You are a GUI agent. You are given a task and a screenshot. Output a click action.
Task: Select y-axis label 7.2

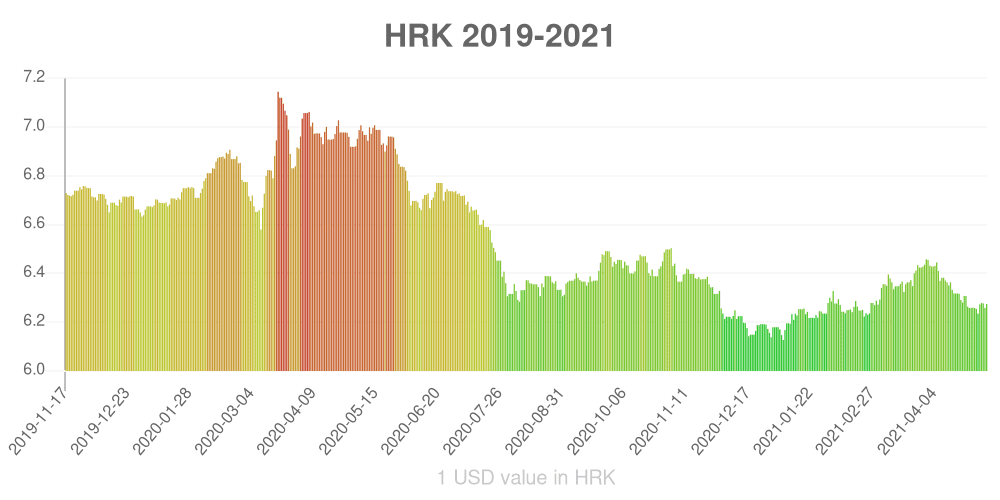[x=34, y=78]
